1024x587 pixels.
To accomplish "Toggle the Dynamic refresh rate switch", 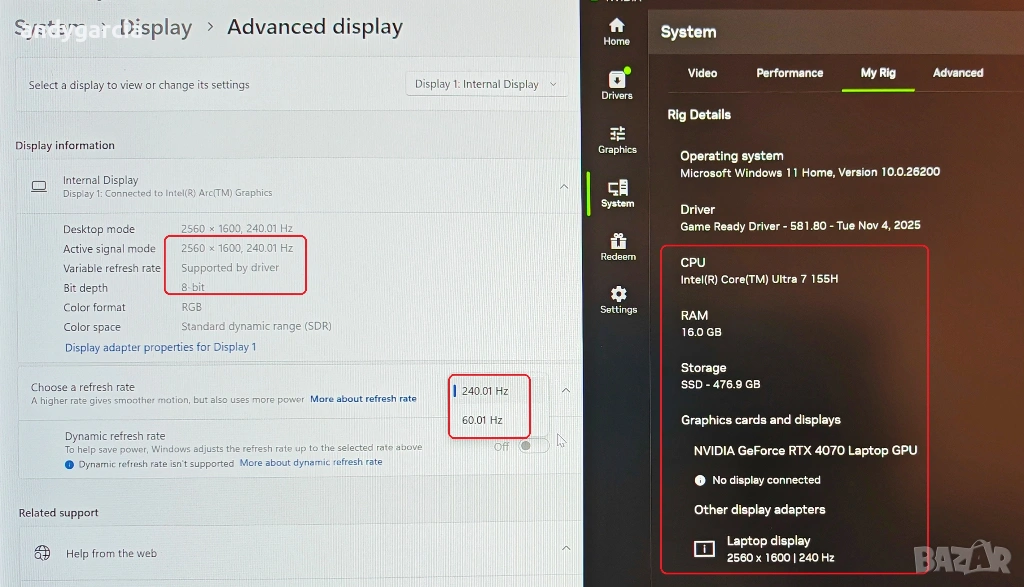I will click(532, 446).
